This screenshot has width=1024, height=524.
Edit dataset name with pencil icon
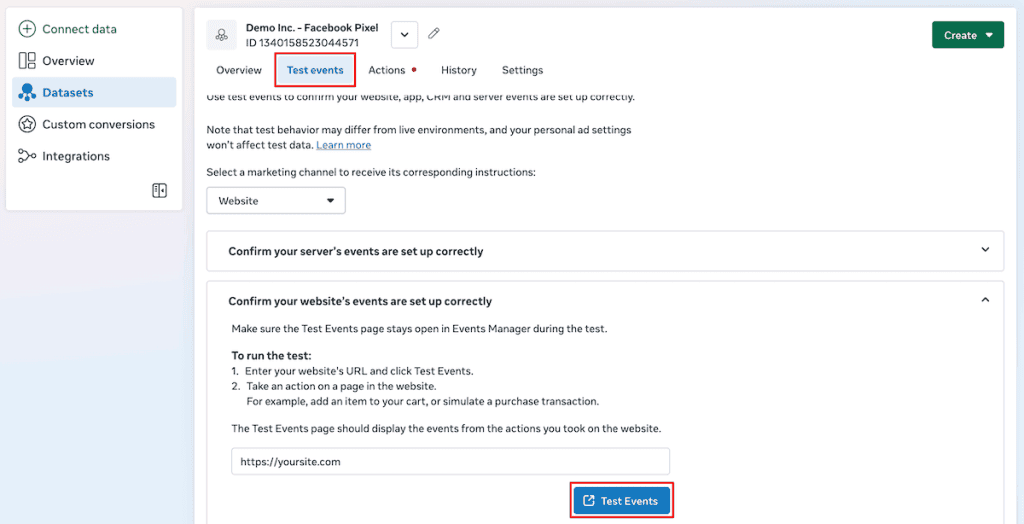pyautogui.click(x=434, y=33)
